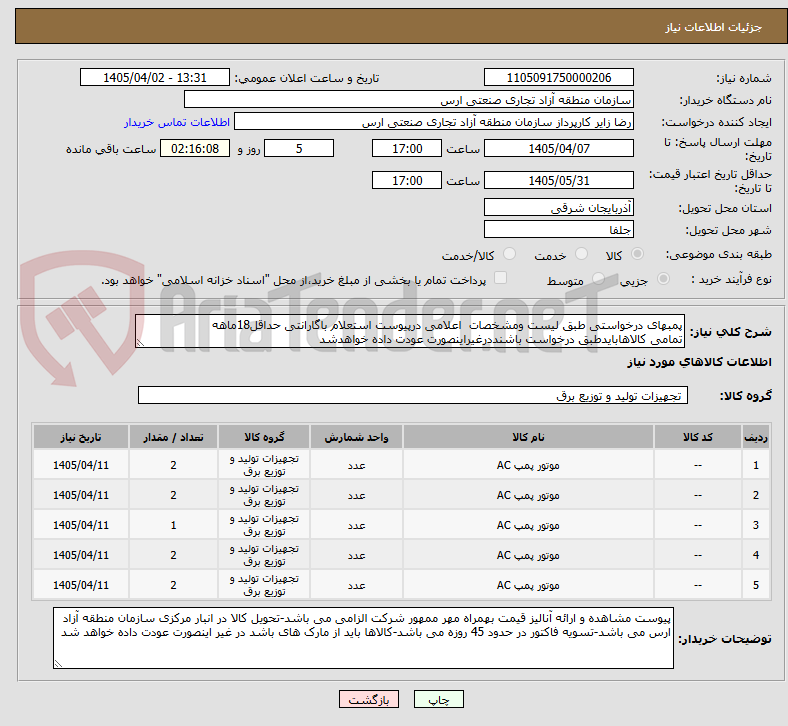Click the response deadline date 1405/04/07
This screenshot has height=726, width=788.
click(559, 148)
